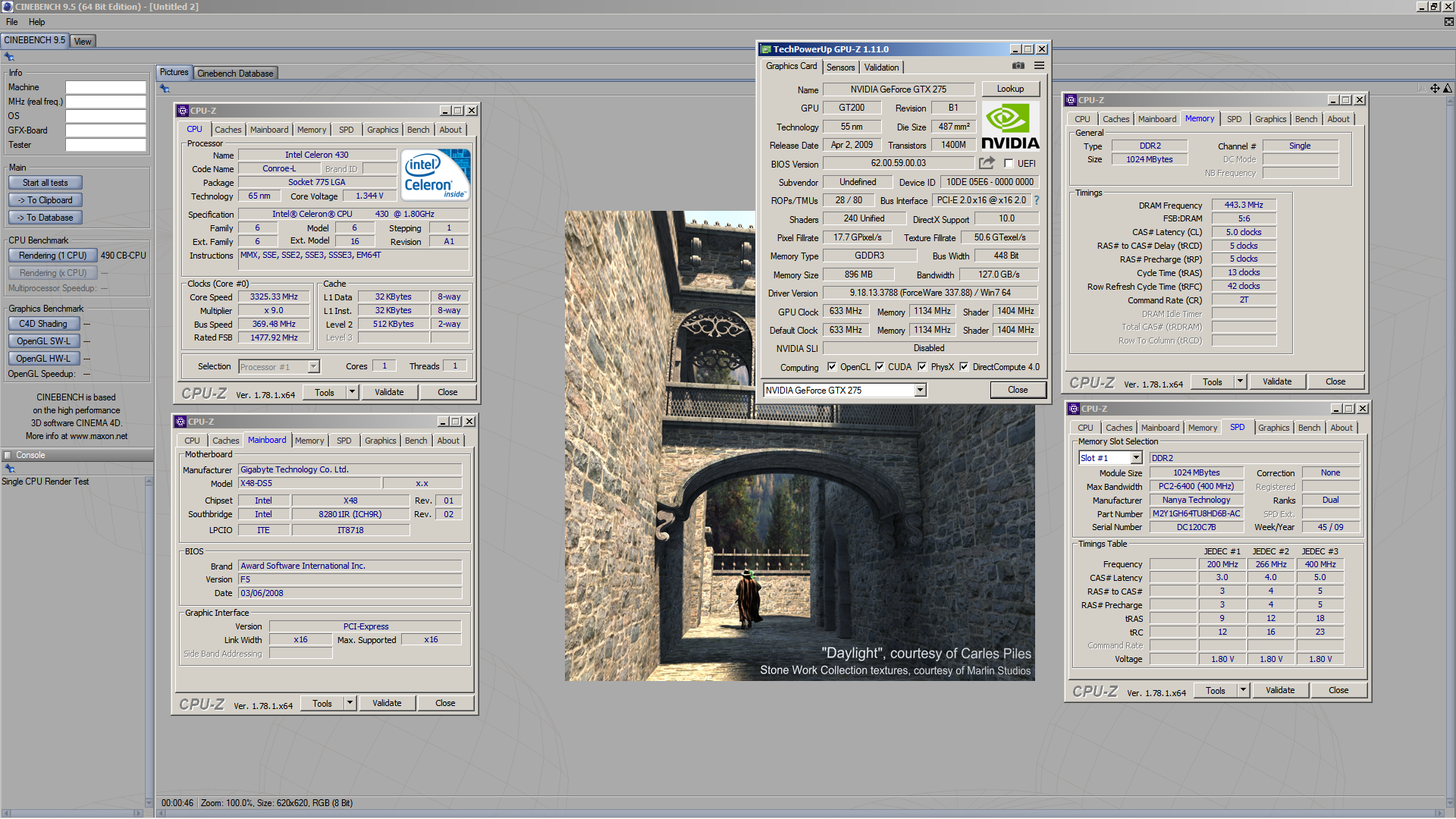The height and width of the screenshot is (819, 1456).
Task: Click the Console vertical scrollbar track
Action: 149,642
